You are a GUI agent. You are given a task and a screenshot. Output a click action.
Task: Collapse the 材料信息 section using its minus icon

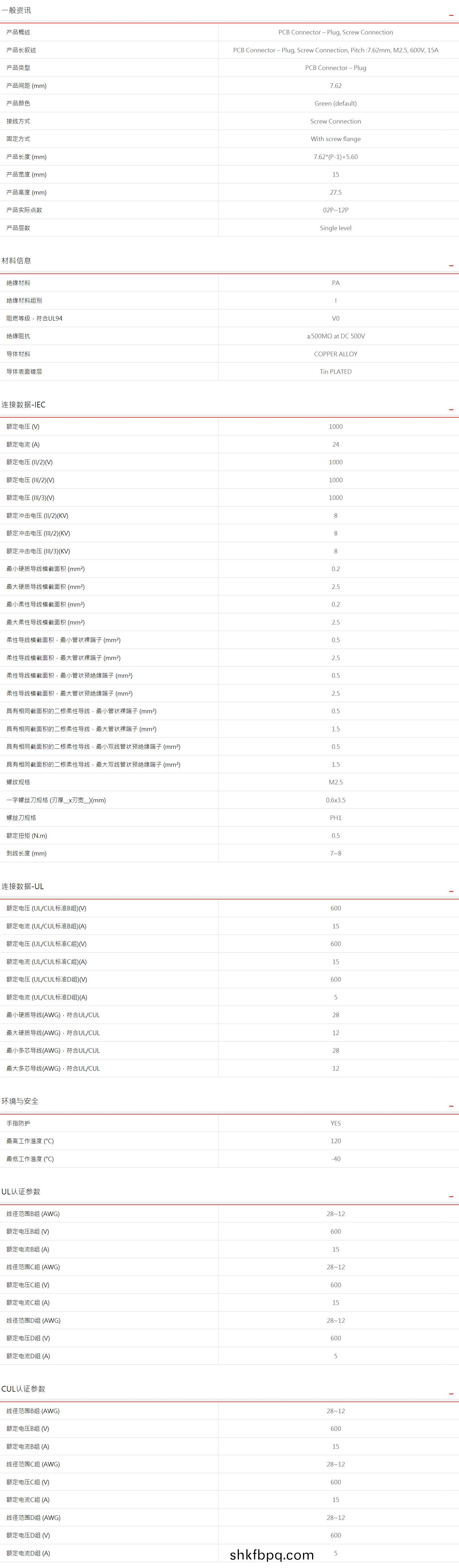451,265
